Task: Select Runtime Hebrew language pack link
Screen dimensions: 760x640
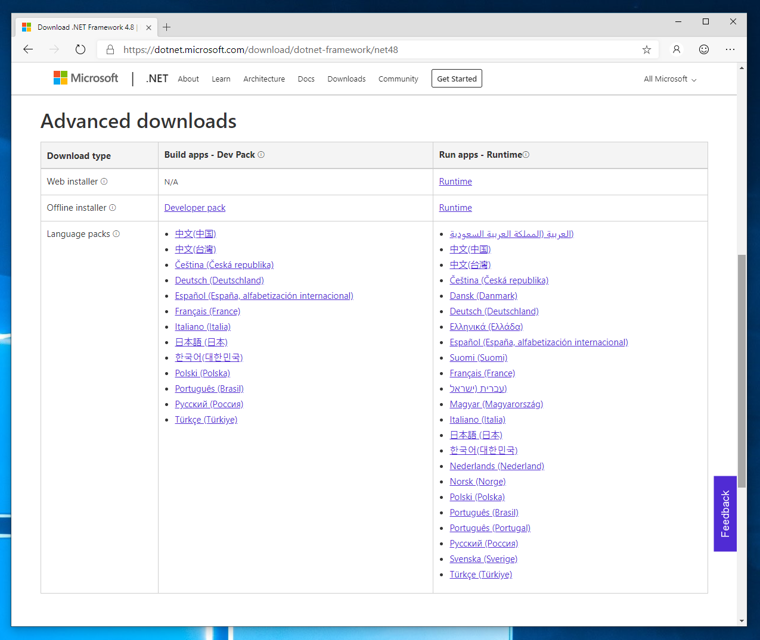Action: point(478,389)
